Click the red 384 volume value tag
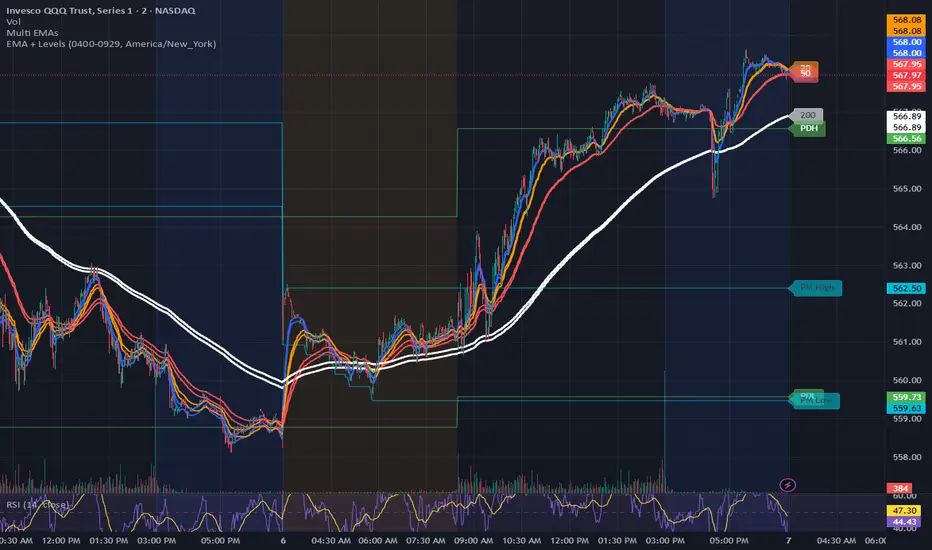 (x=899, y=489)
